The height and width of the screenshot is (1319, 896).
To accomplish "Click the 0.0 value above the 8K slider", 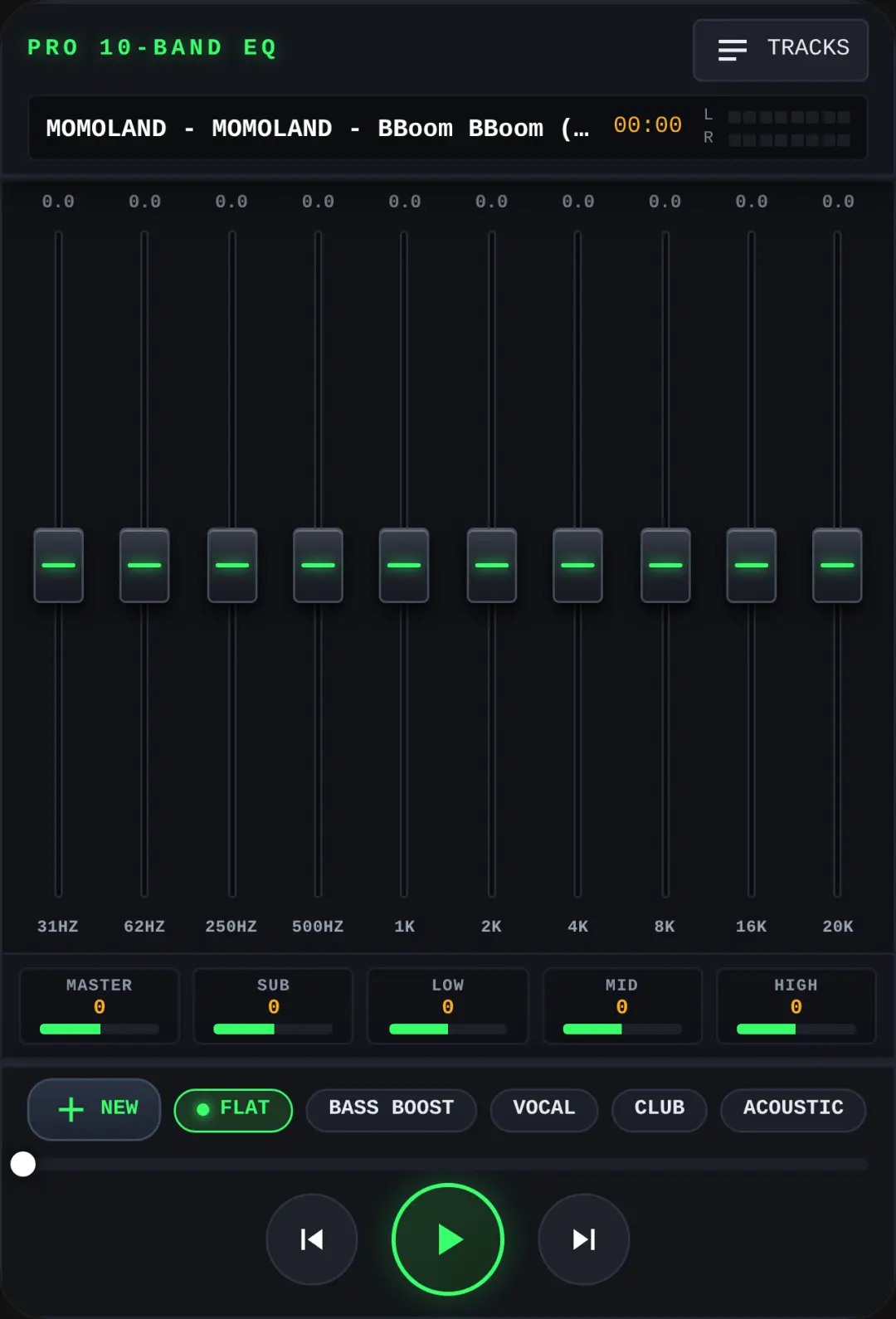I will point(665,202).
